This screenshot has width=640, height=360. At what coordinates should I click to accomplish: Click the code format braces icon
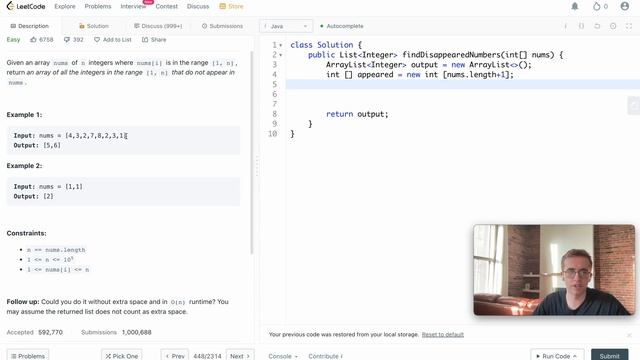click(x=581, y=26)
